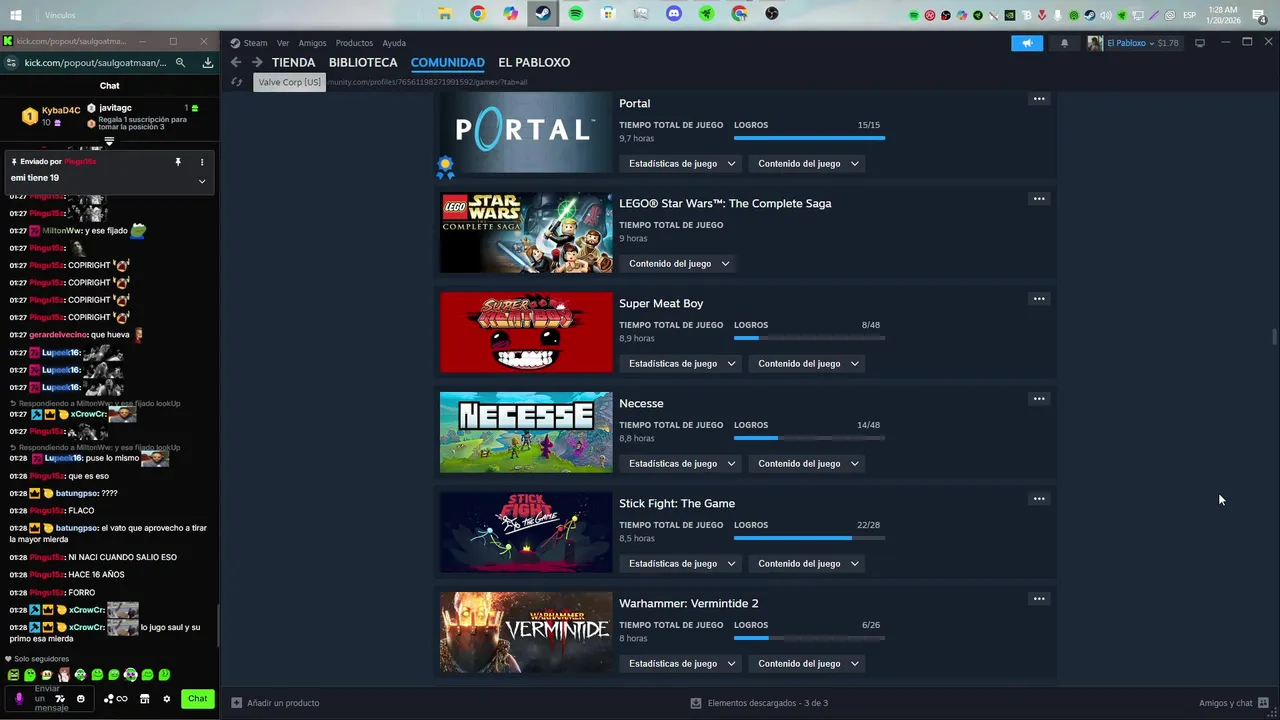Expand LEGO Star Wars Contenido del juego dropdown
1280x720 pixels.
679,263
